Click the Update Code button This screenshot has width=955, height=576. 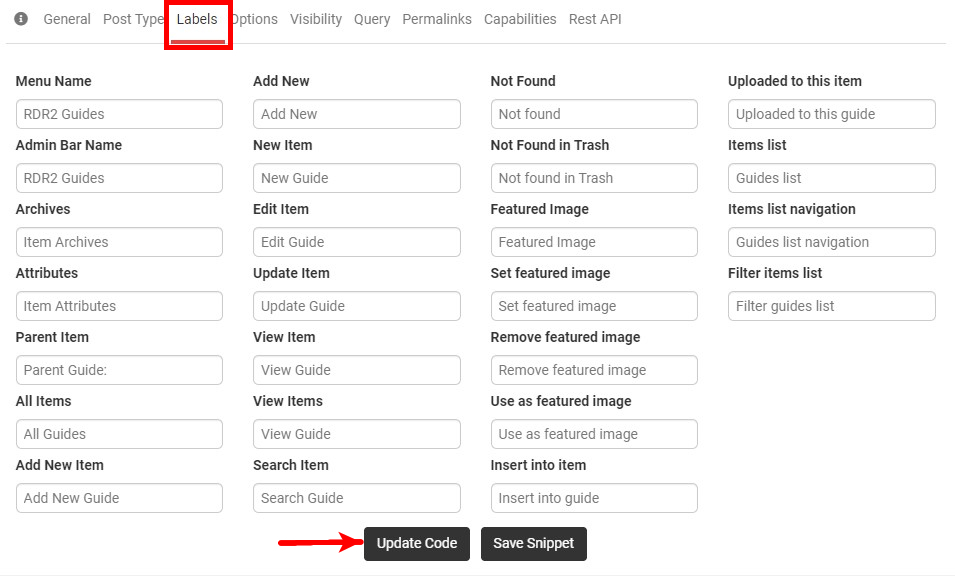coord(416,543)
